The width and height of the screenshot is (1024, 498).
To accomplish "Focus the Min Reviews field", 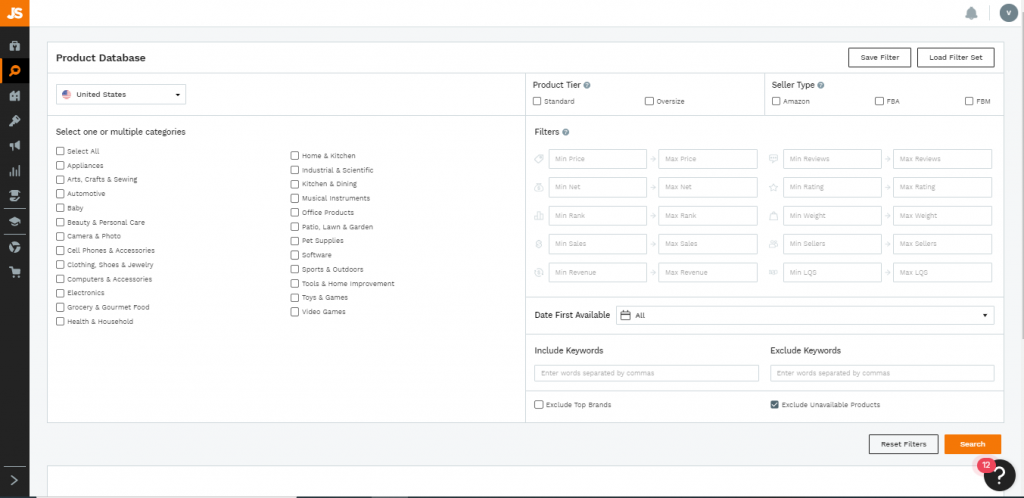I will pos(833,159).
